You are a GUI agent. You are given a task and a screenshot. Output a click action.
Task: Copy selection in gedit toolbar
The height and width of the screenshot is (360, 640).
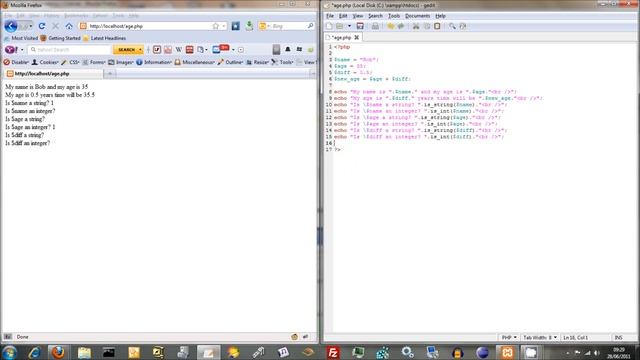click(x=427, y=26)
